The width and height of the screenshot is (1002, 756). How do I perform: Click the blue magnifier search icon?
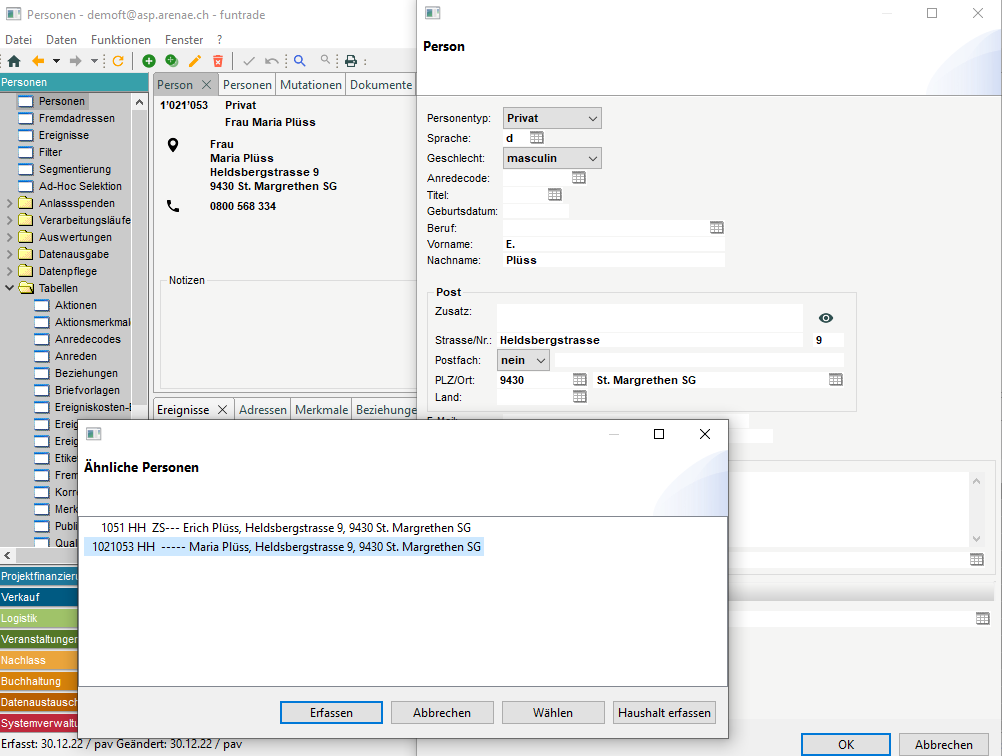tap(299, 61)
